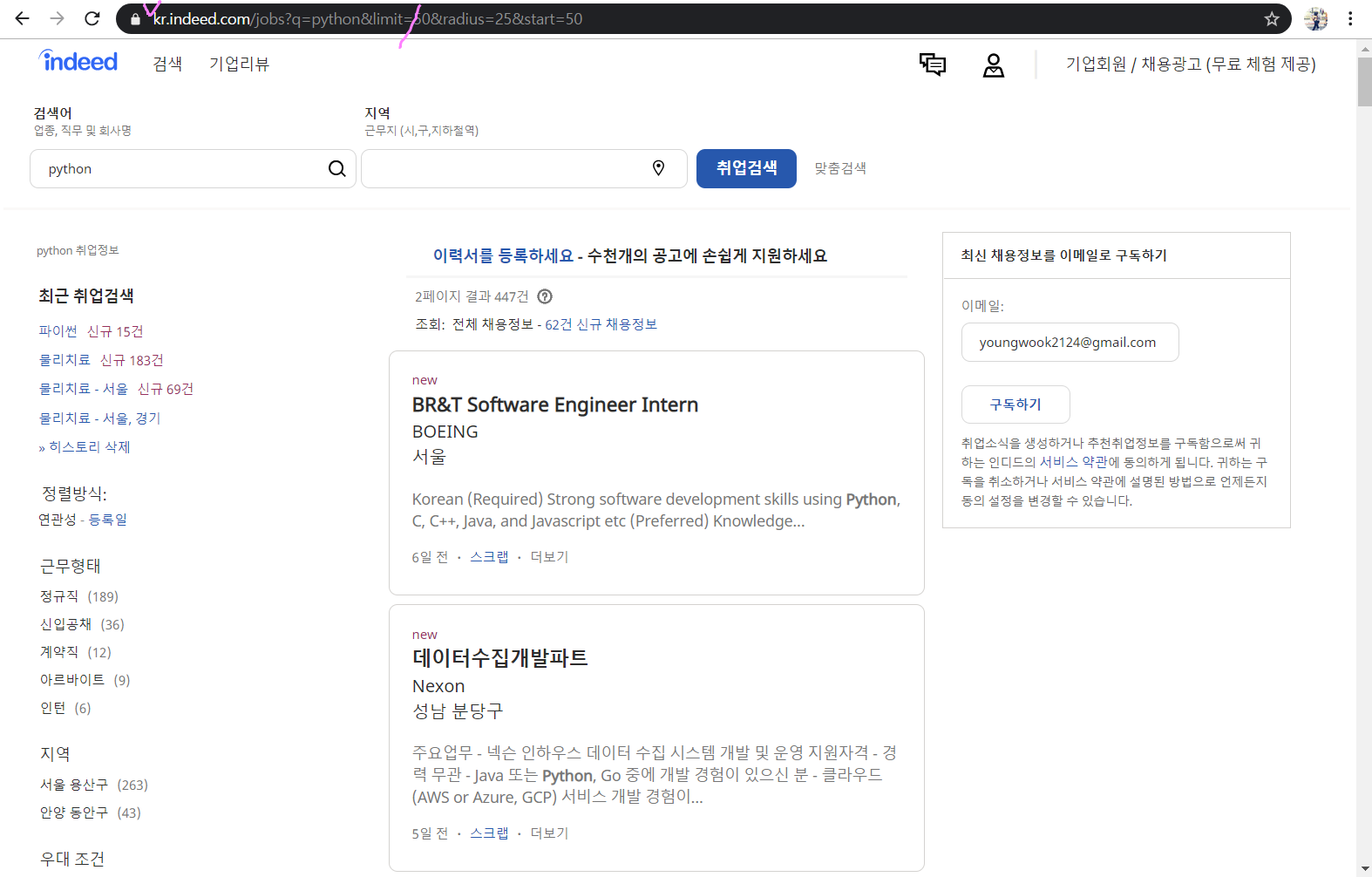Open 기업회원 / 채용광고 link
The image size is (1372, 877).
pyautogui.click(x=1191, y=64)
